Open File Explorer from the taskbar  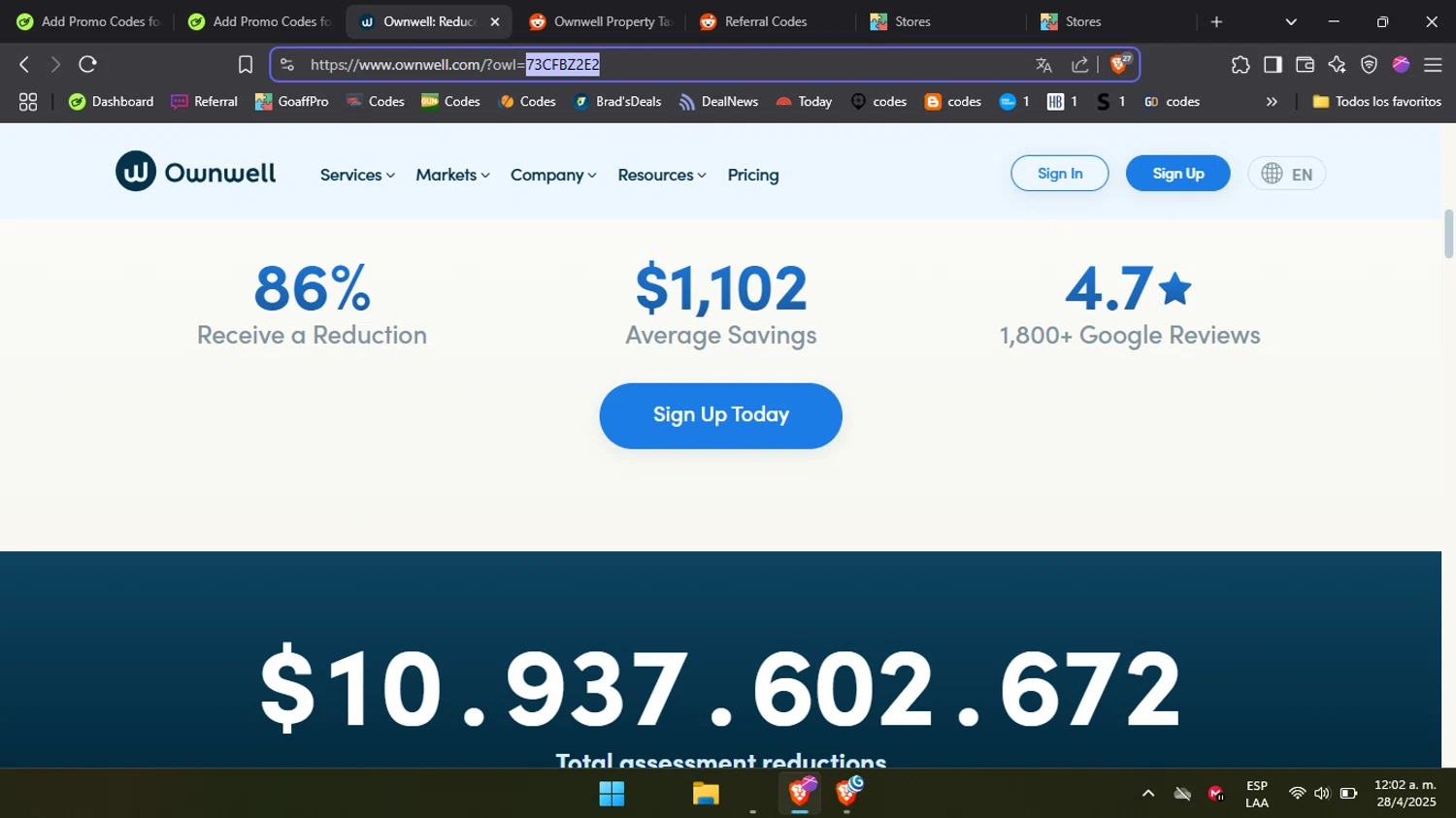[x=706, y=794]
